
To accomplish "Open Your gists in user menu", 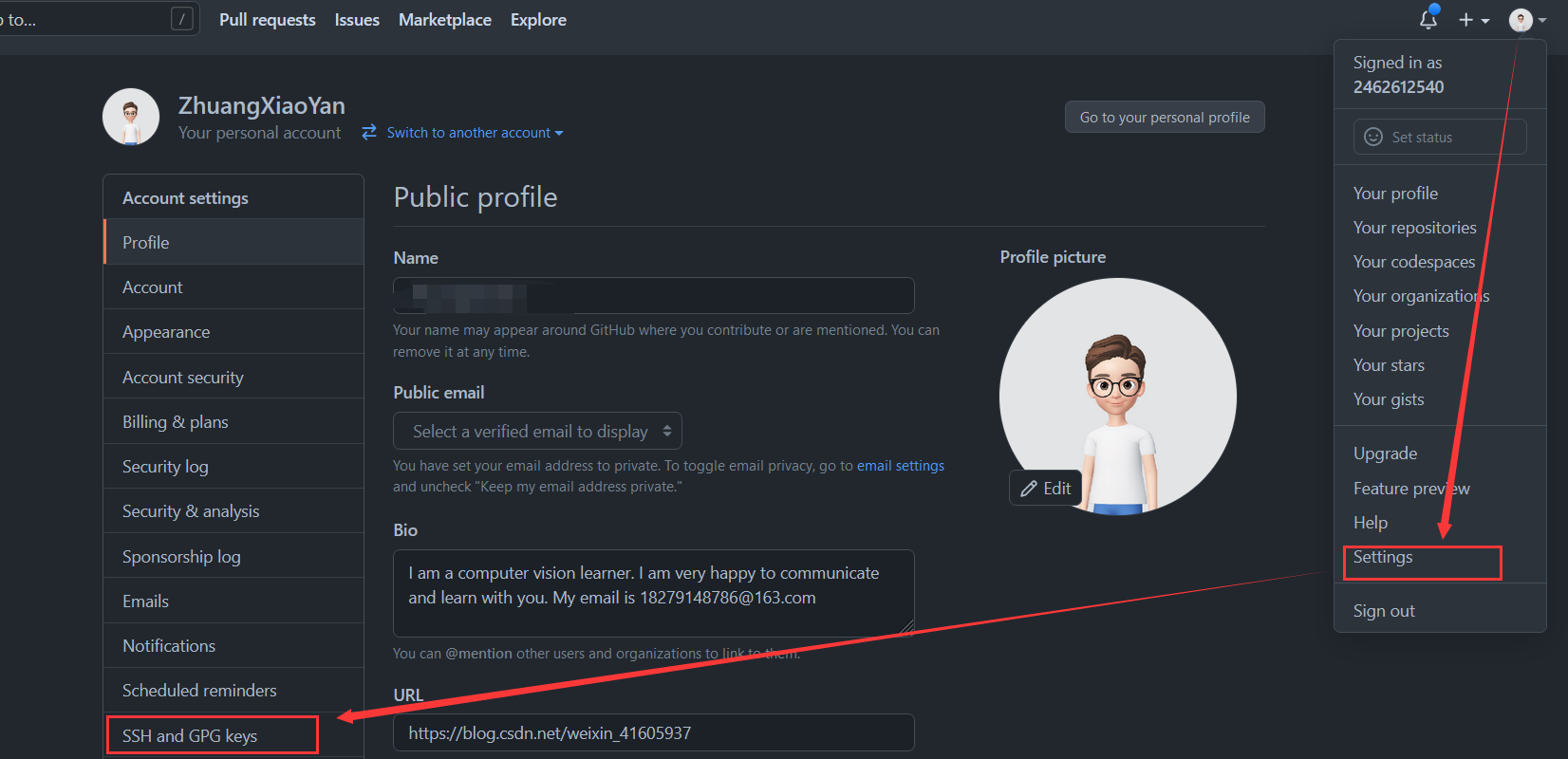I will [x=1389, y=398].
